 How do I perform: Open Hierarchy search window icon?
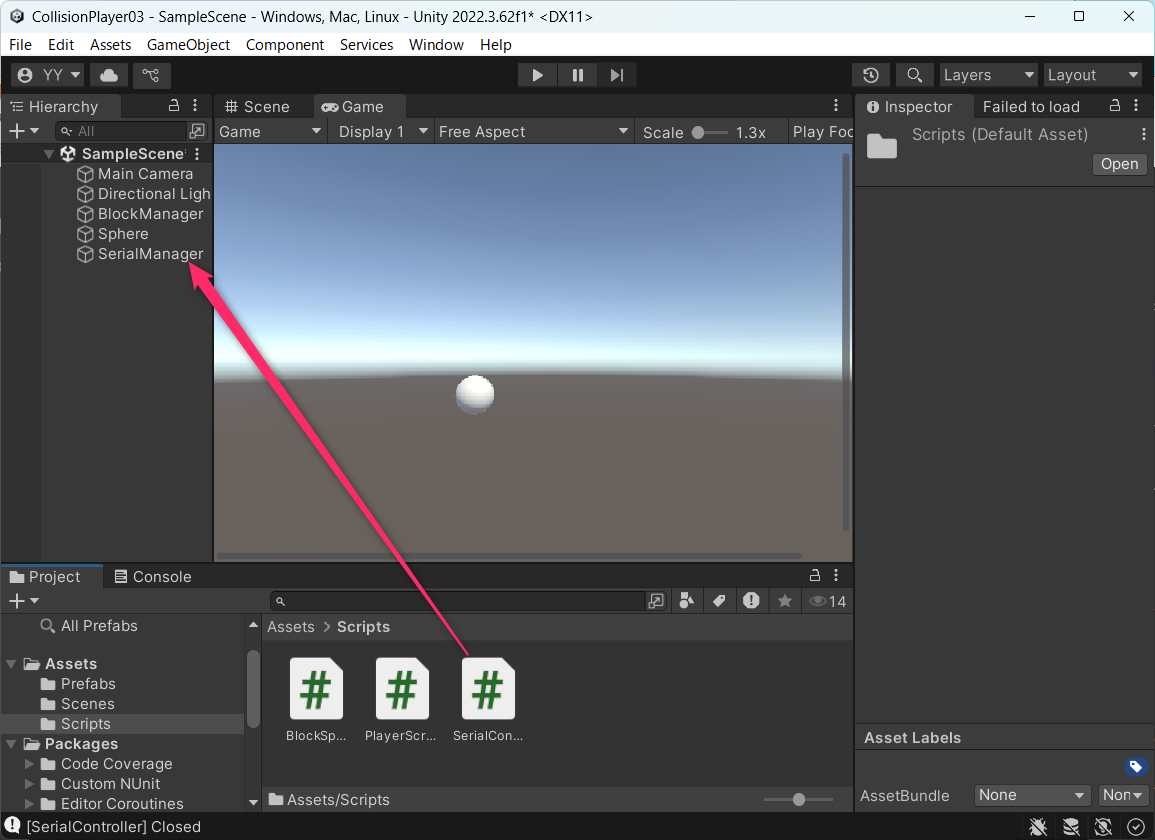(x=197, y=131)
